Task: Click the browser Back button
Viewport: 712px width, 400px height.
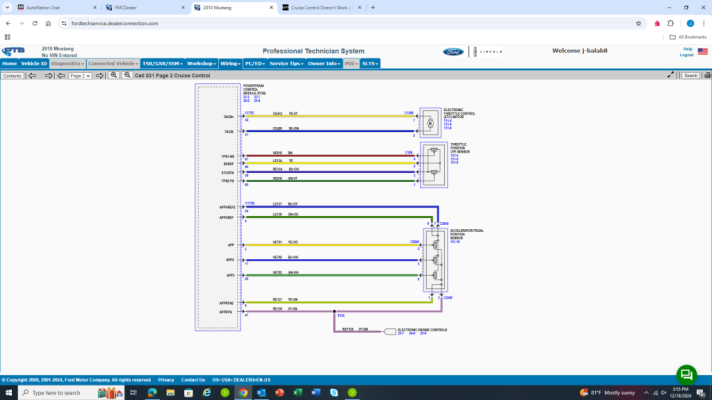Action: (8, 23)
